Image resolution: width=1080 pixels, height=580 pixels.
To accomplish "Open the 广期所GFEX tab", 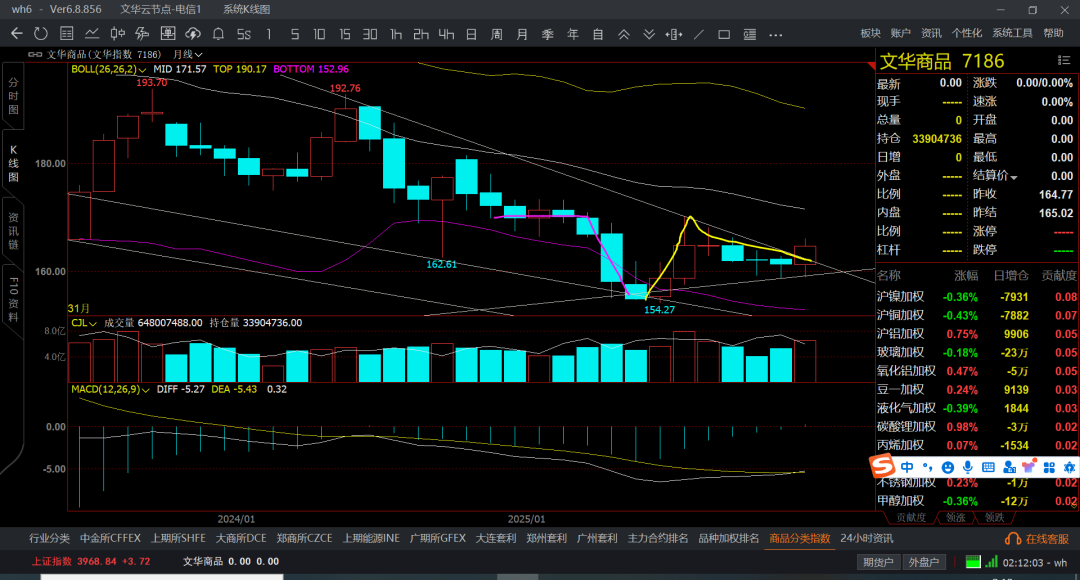I will tap(437, 538).
